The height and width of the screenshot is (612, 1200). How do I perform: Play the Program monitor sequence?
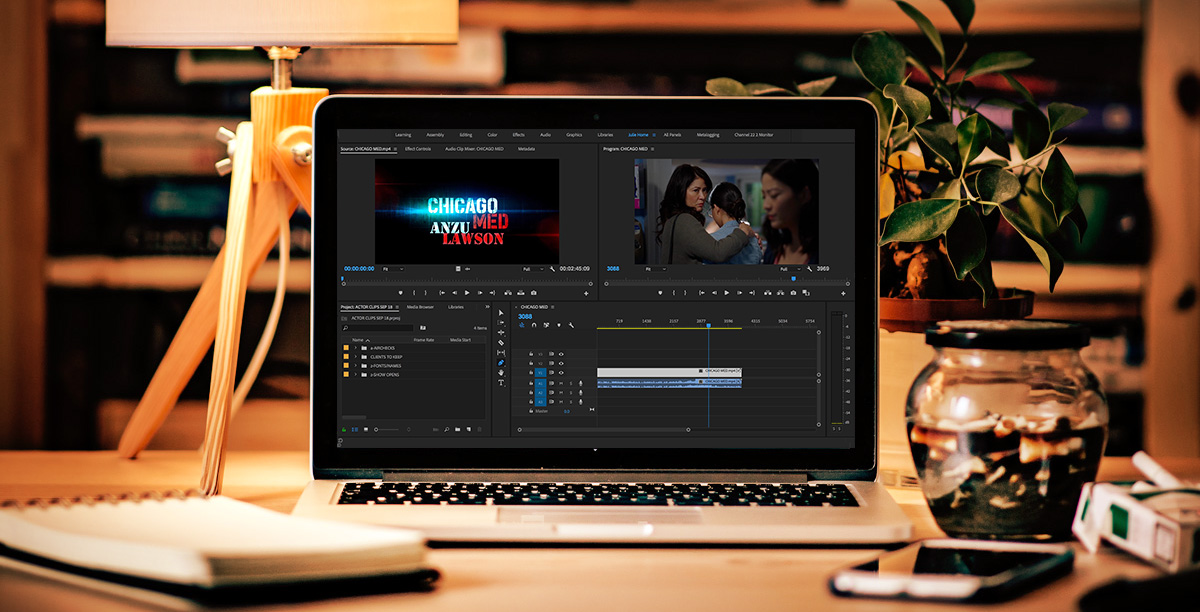(x=726, y=293)
